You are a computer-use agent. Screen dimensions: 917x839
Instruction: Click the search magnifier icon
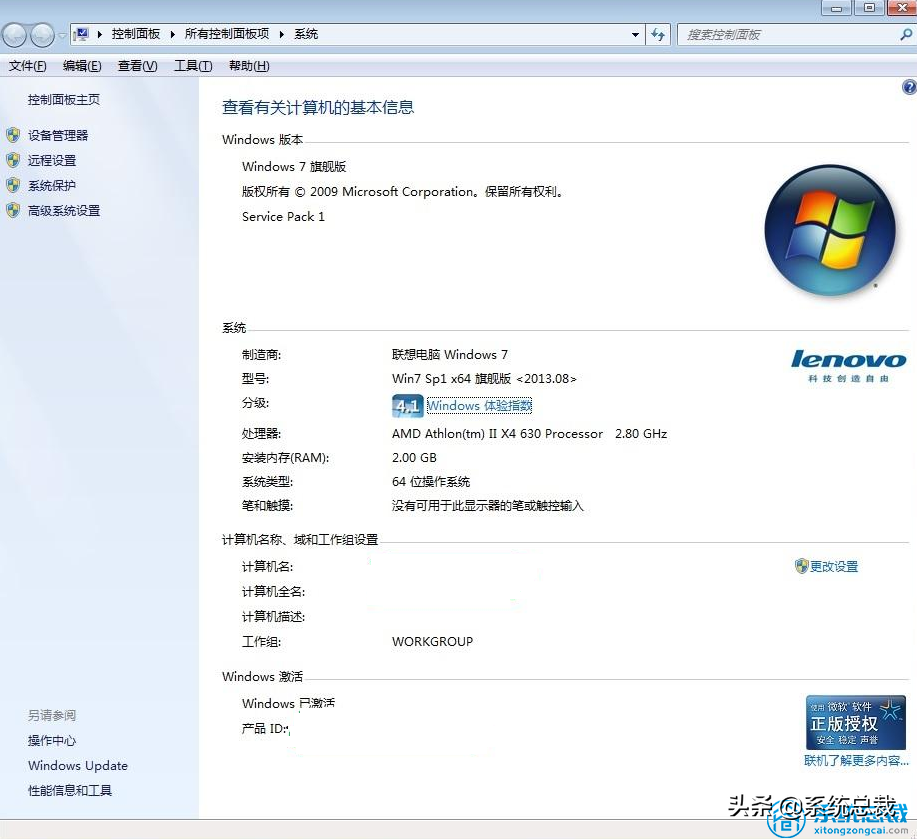pos(906,35)
